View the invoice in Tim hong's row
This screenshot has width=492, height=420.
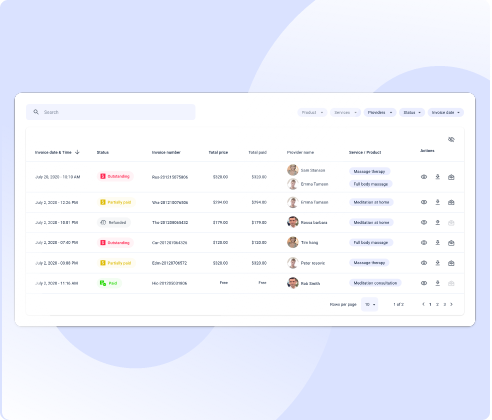click(x=424, y=243)
